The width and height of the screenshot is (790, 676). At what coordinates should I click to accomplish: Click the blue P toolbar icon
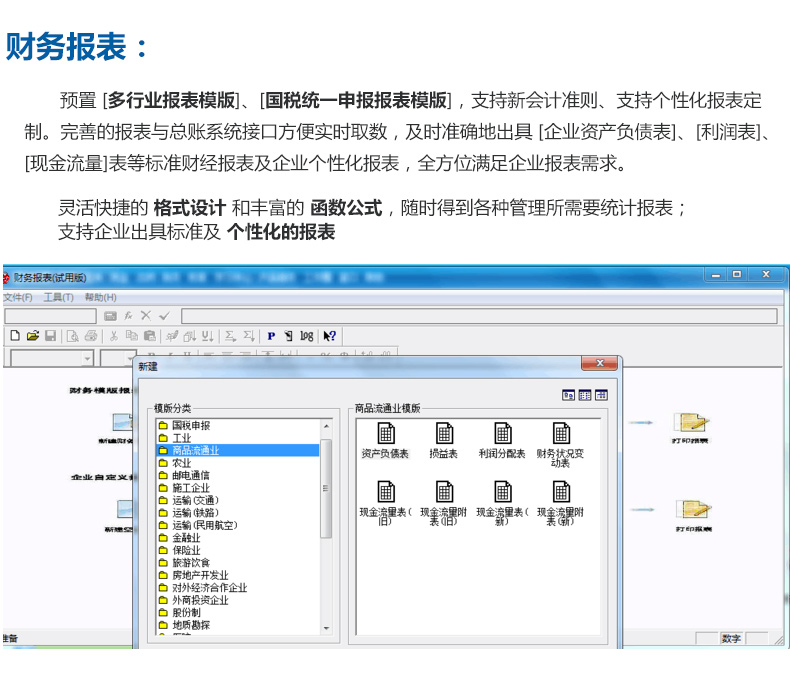271,336
